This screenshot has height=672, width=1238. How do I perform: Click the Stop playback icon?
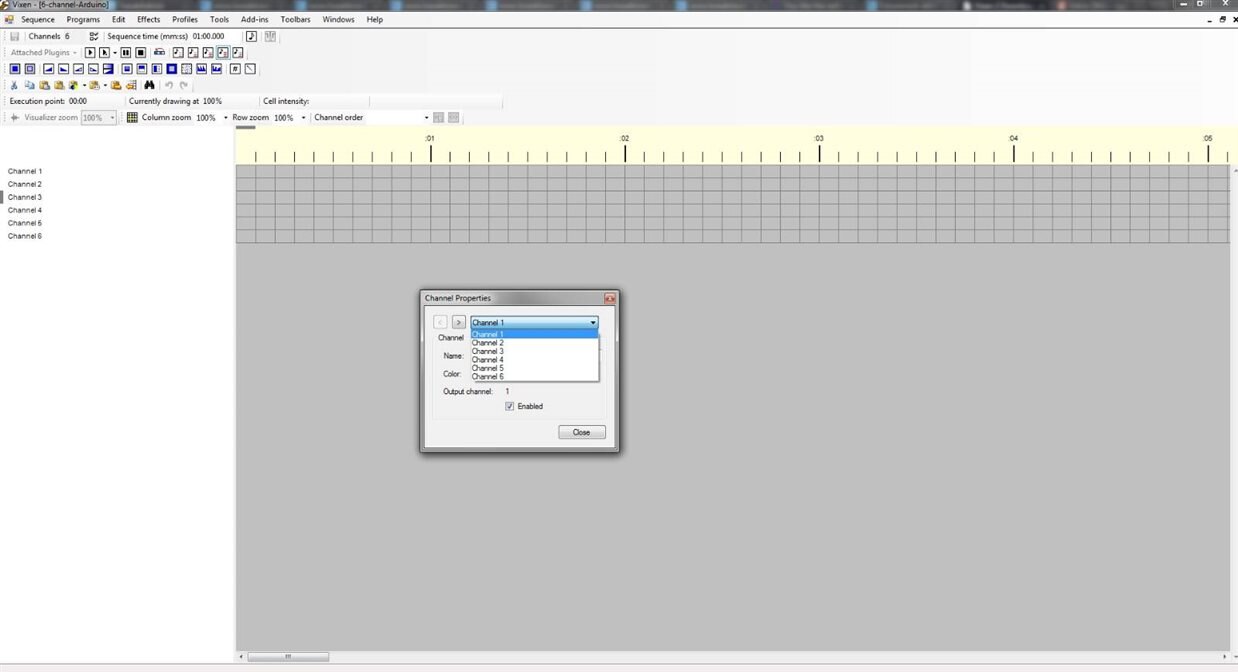pos(141,52)
